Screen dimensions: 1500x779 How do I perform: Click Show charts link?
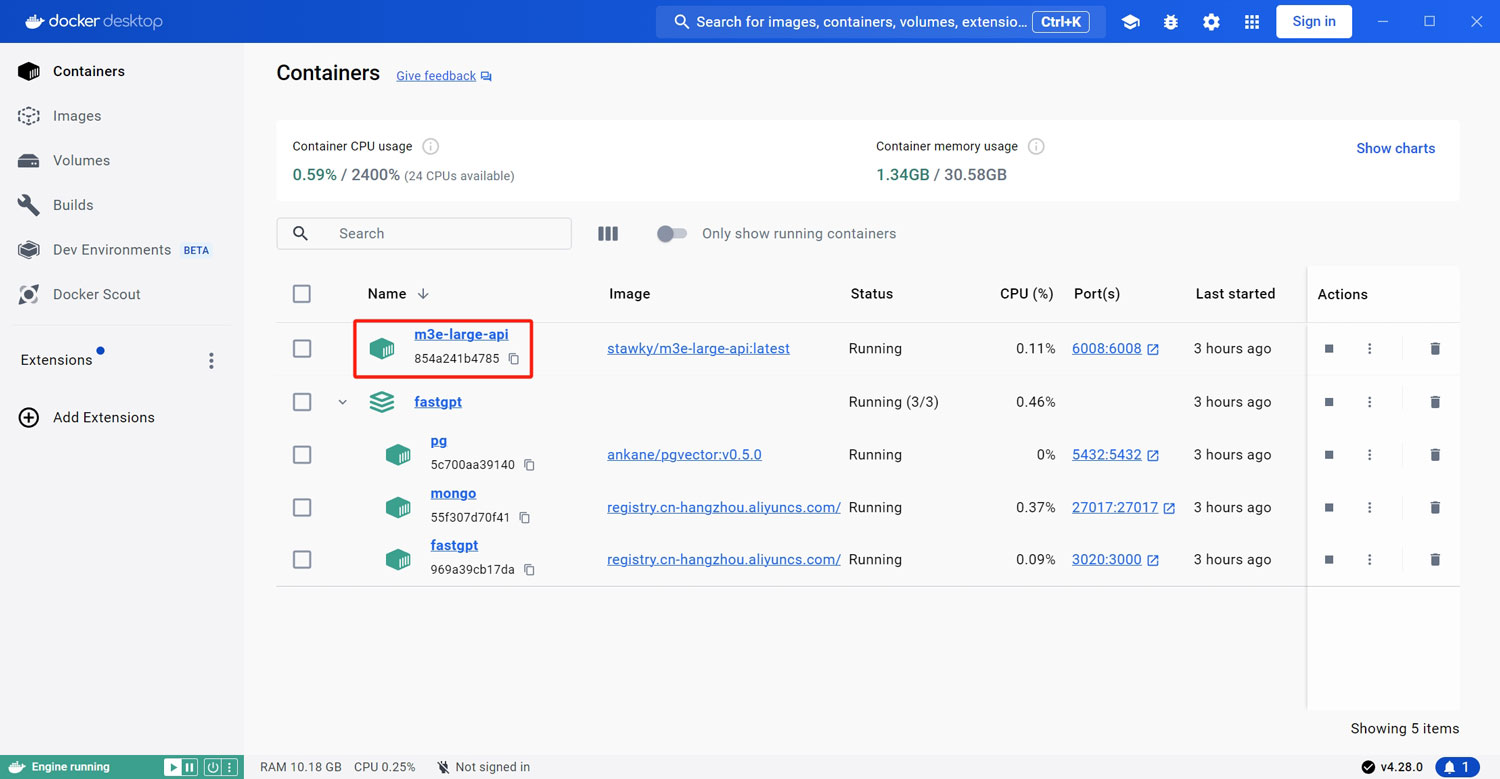(1395, 148)
